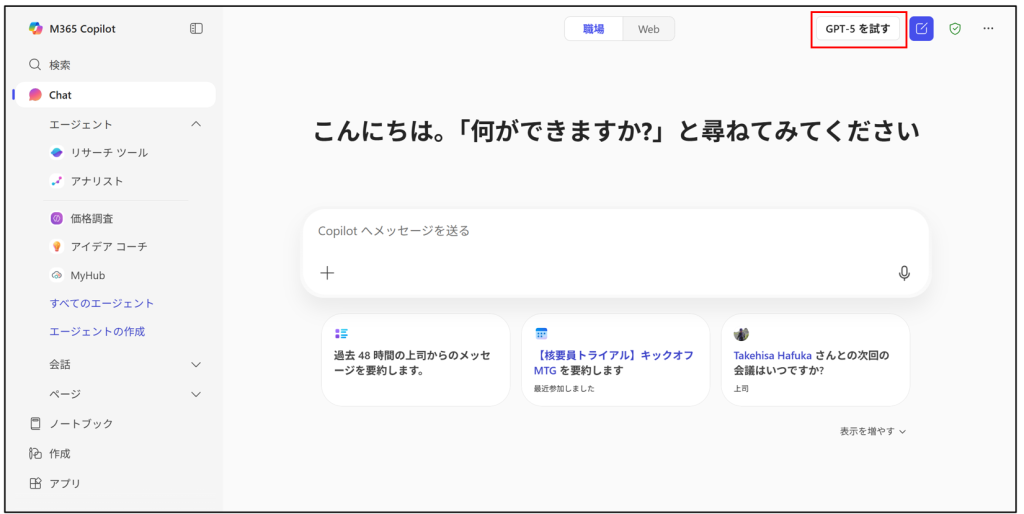
Task: Click エージェントの作成 link
Action: [97, 331]
